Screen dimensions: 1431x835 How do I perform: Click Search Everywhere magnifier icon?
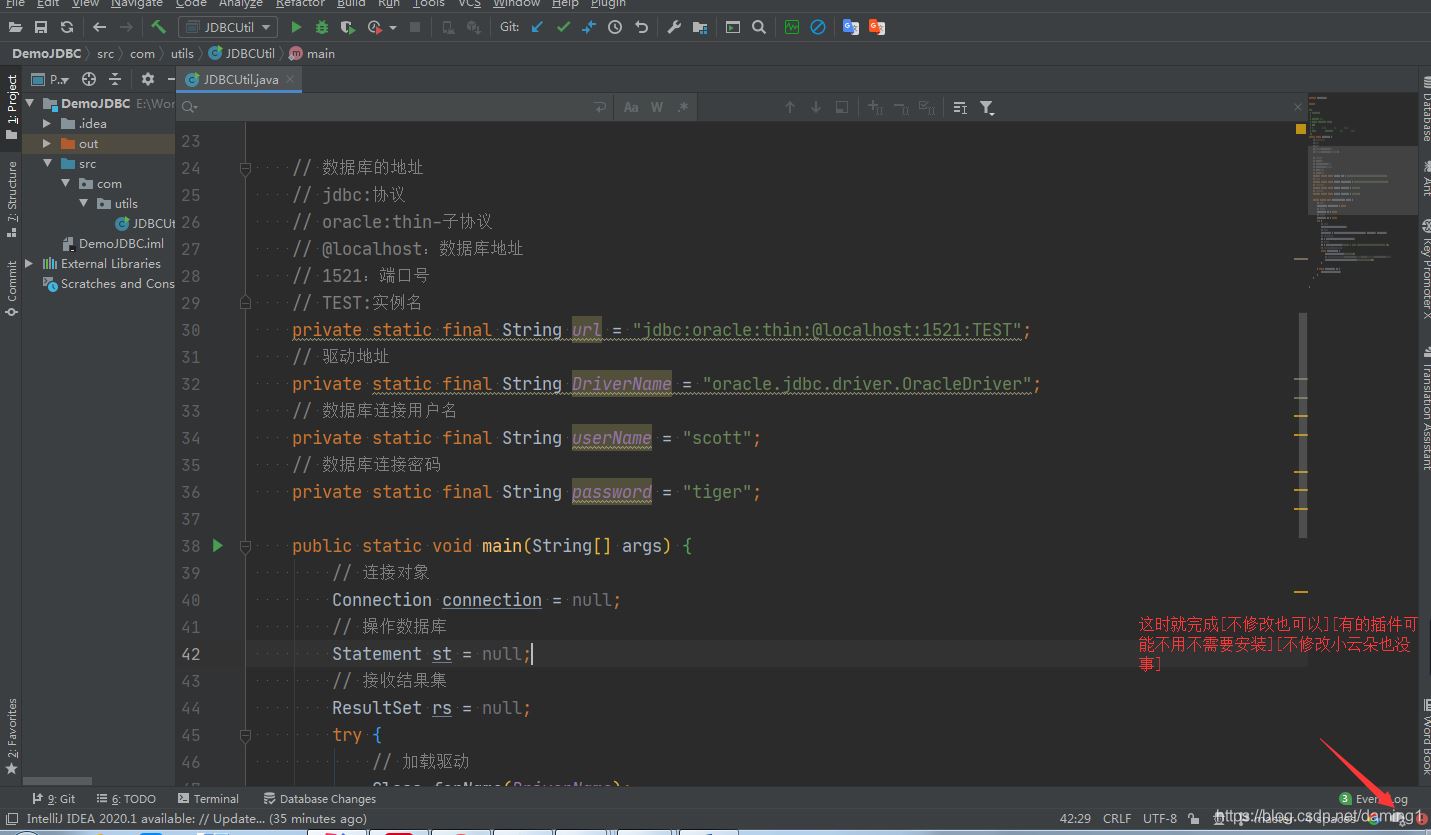[759, 27]
